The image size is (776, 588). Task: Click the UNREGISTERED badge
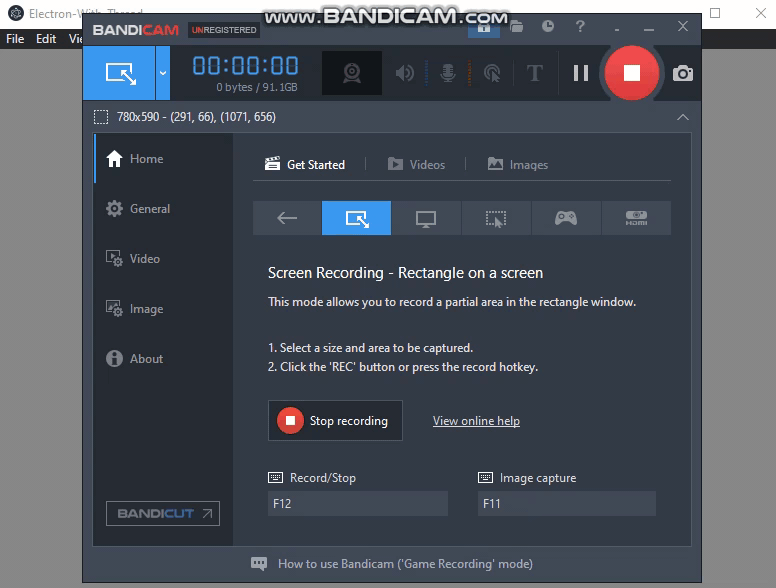click(x=224, y=30)
